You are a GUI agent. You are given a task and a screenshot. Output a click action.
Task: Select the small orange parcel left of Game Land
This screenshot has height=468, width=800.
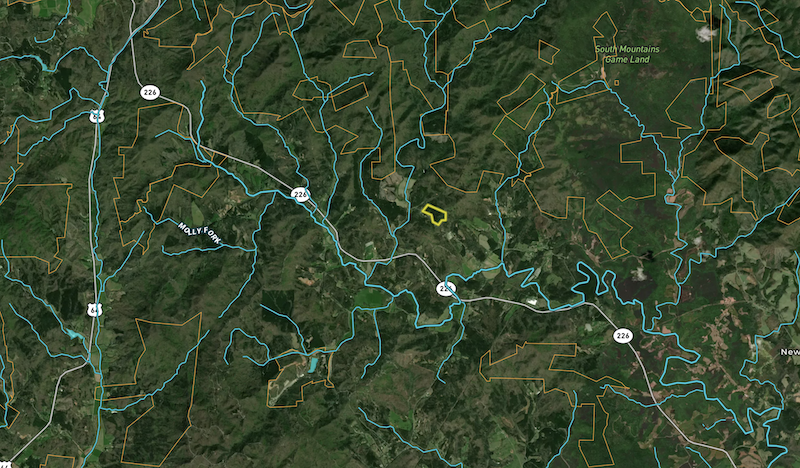tap(548, 52)
